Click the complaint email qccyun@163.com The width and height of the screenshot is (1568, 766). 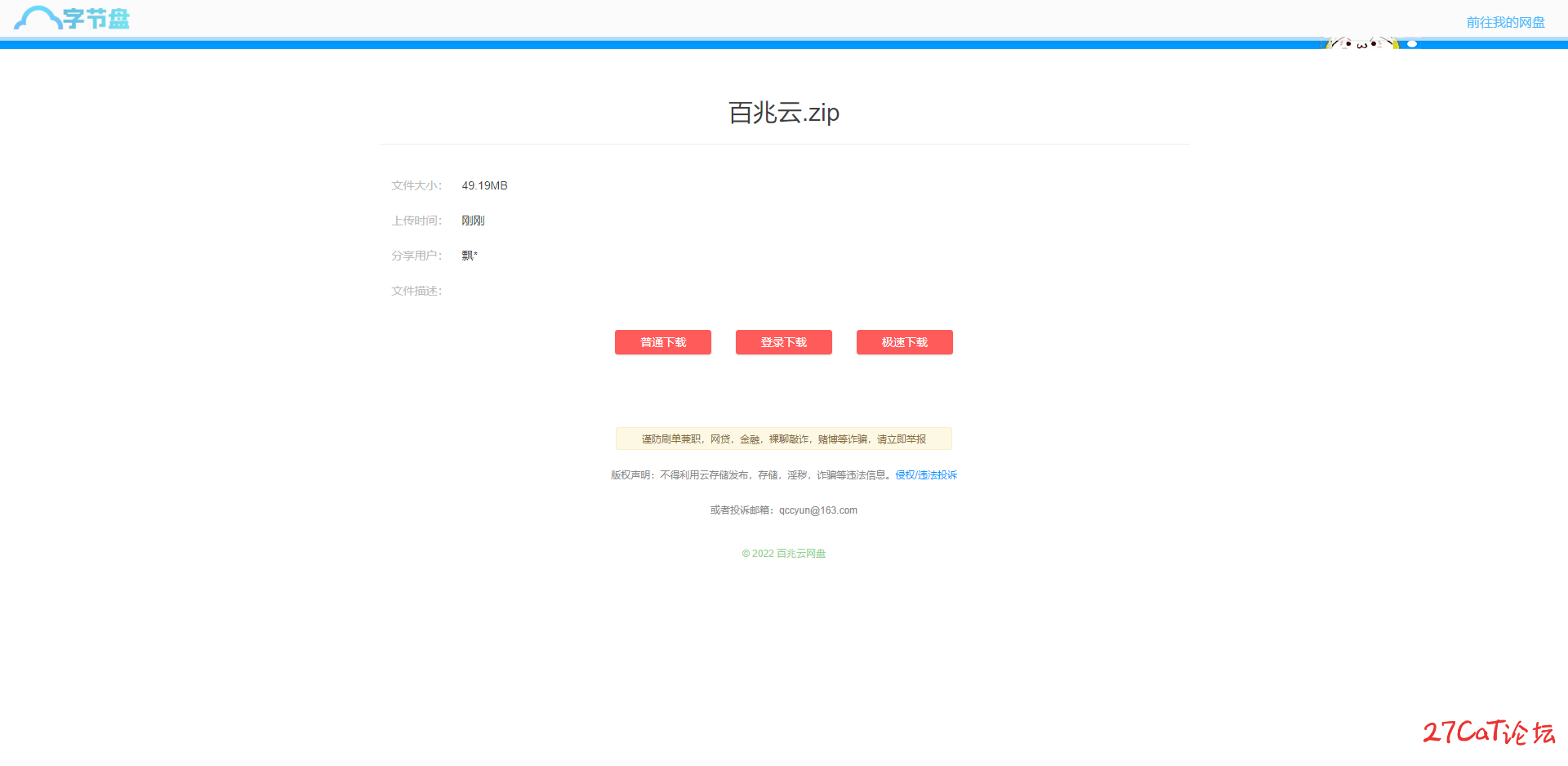[x=818, y=510]
